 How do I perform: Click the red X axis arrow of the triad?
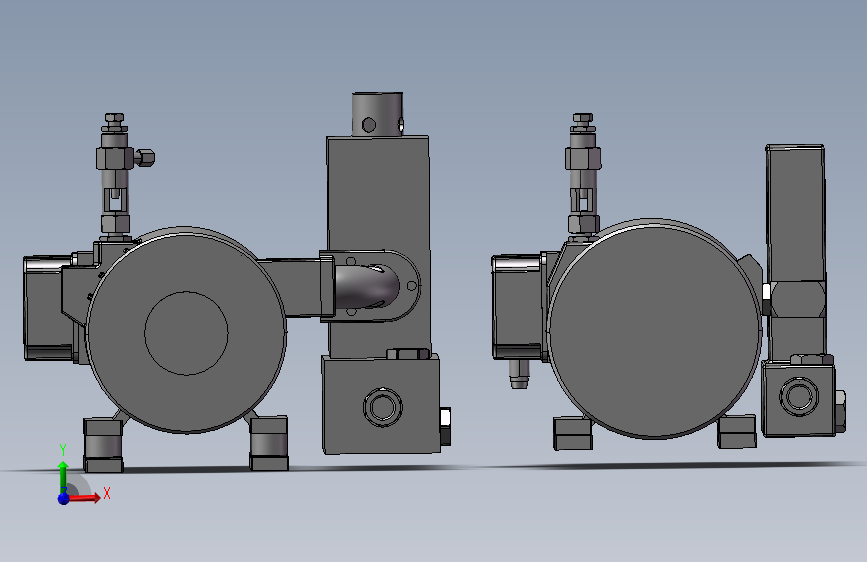[x=84, y=497]
